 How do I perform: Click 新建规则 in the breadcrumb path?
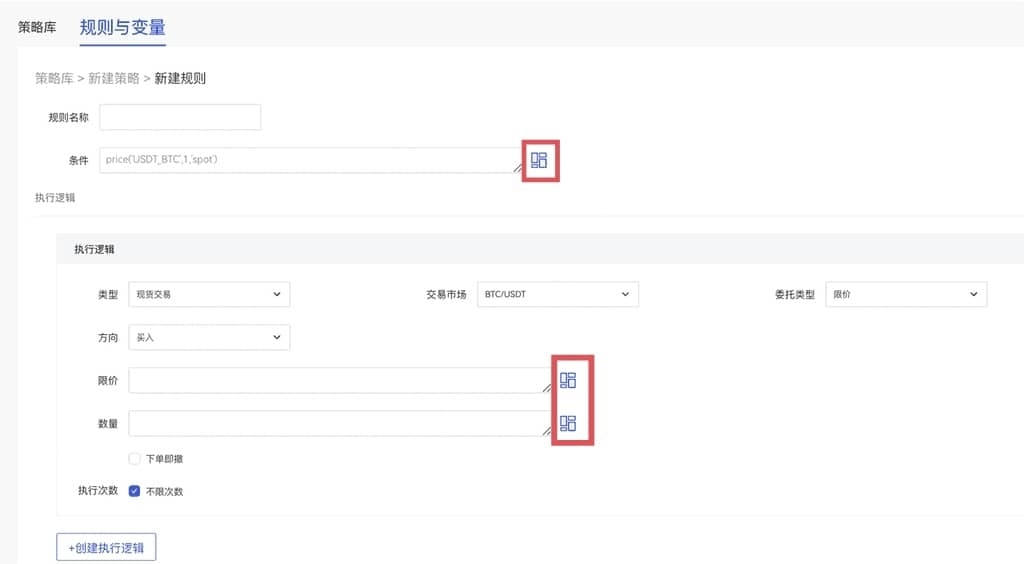pos(180,78)
